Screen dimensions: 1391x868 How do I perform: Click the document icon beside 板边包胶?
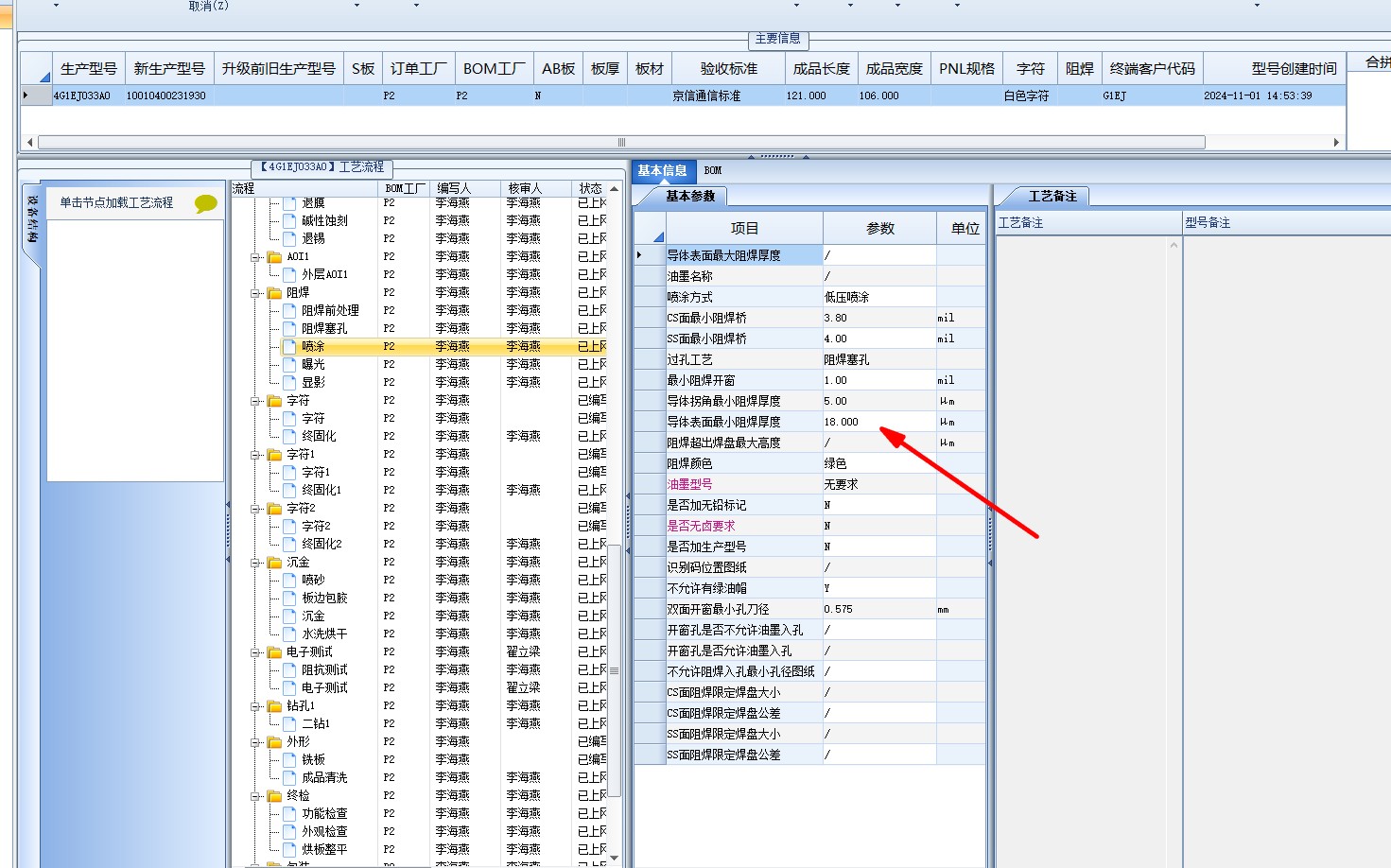289,598
